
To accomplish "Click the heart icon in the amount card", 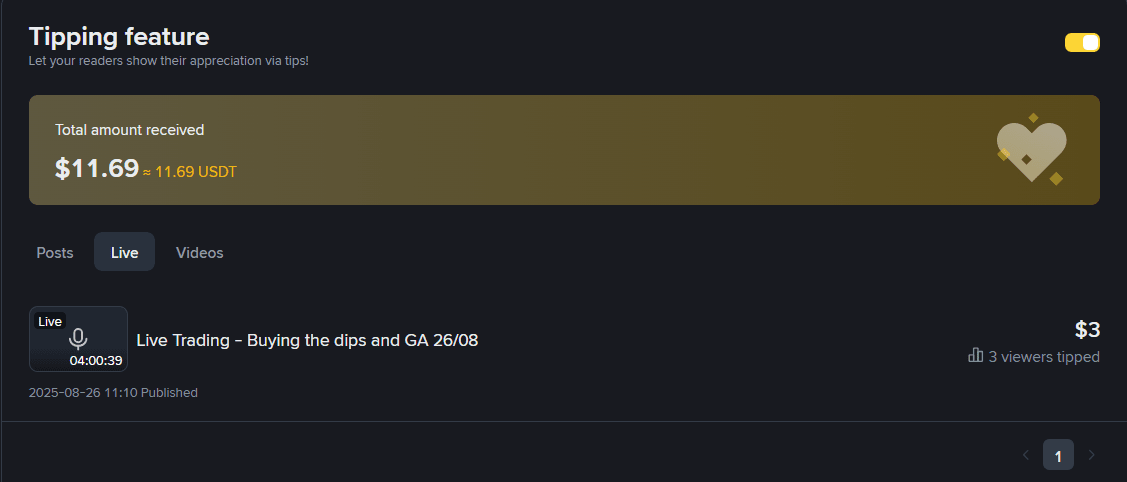I will tap(1031, 150).
